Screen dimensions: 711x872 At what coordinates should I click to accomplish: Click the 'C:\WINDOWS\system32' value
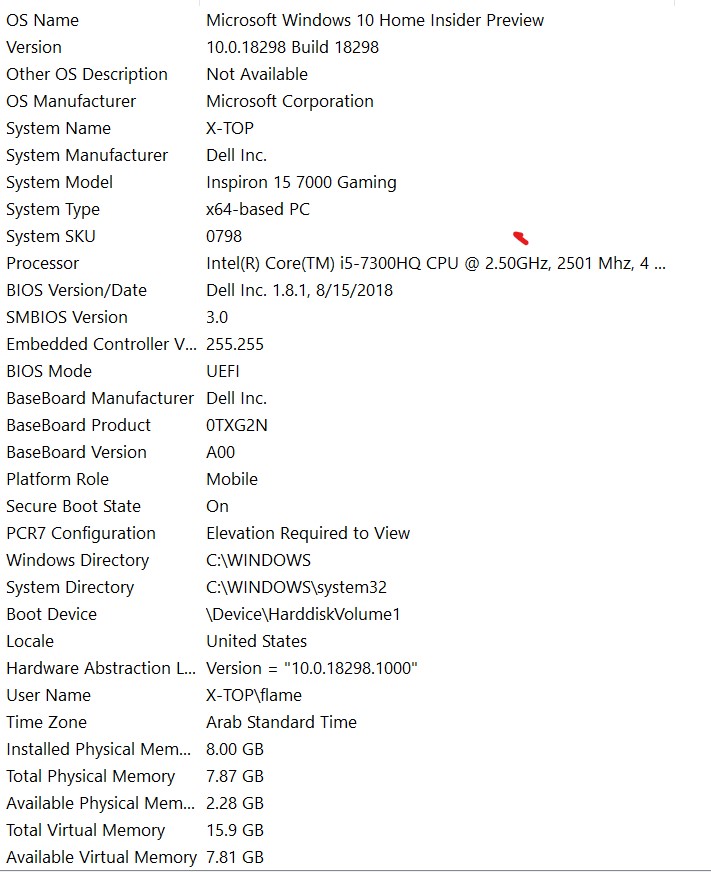click(x=296, y=587)
